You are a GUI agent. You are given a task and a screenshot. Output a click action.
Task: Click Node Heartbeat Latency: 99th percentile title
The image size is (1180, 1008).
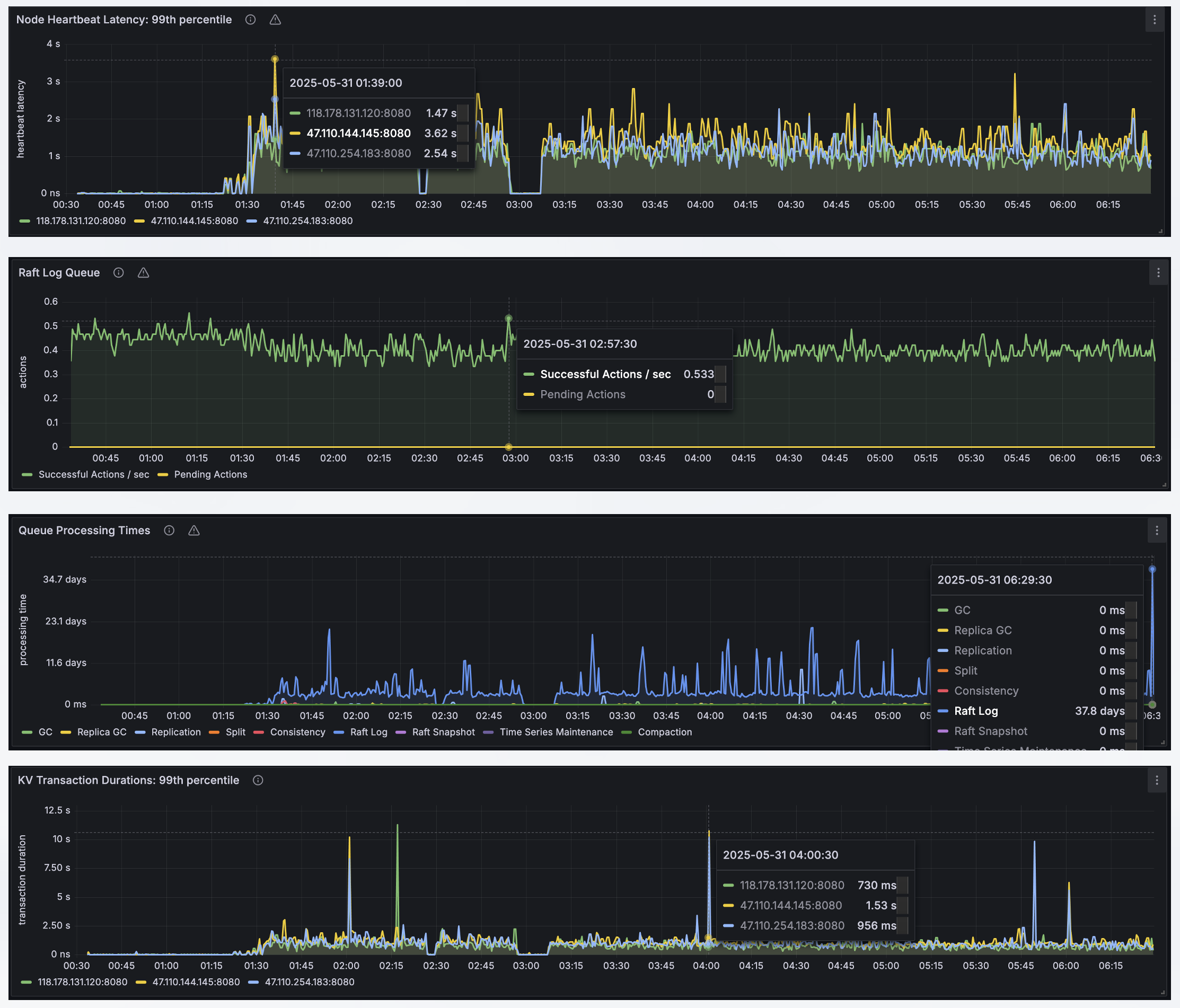(124, 20)
